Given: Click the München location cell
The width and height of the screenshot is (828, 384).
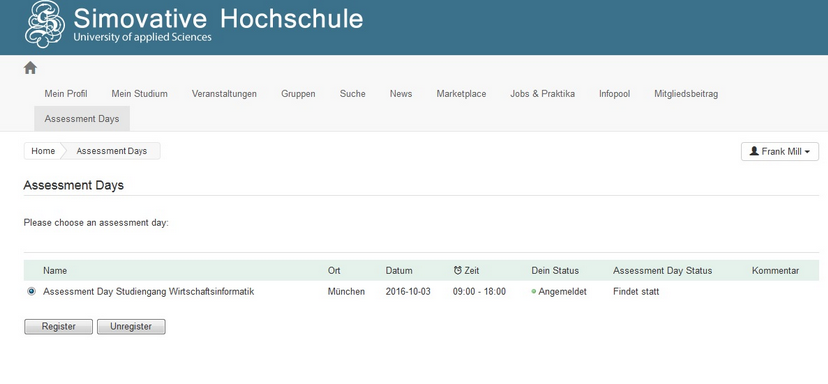Looking at the screenshot, I should (x=346, y=291).
